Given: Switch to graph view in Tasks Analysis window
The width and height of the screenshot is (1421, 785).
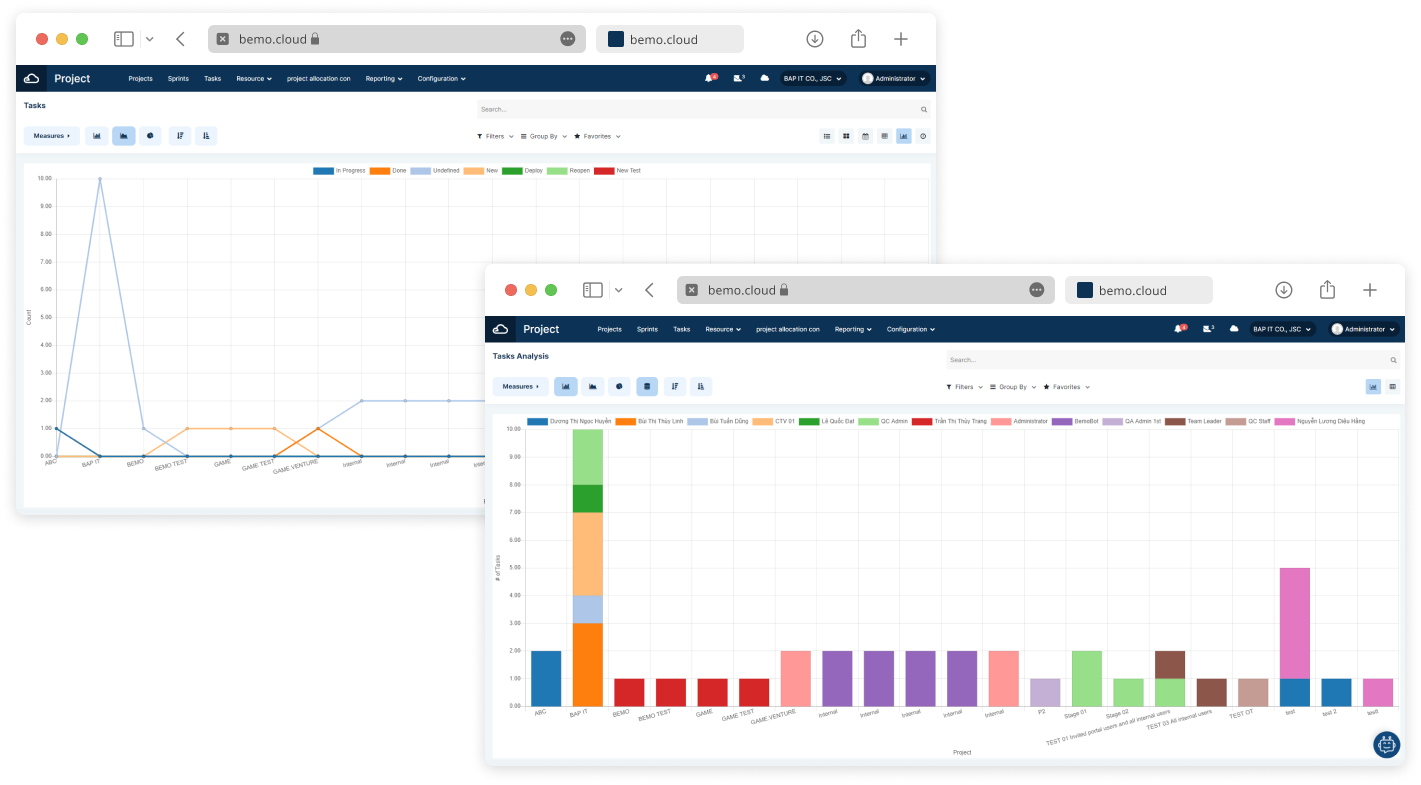Looking at the screenshot, I should 1373,387.
